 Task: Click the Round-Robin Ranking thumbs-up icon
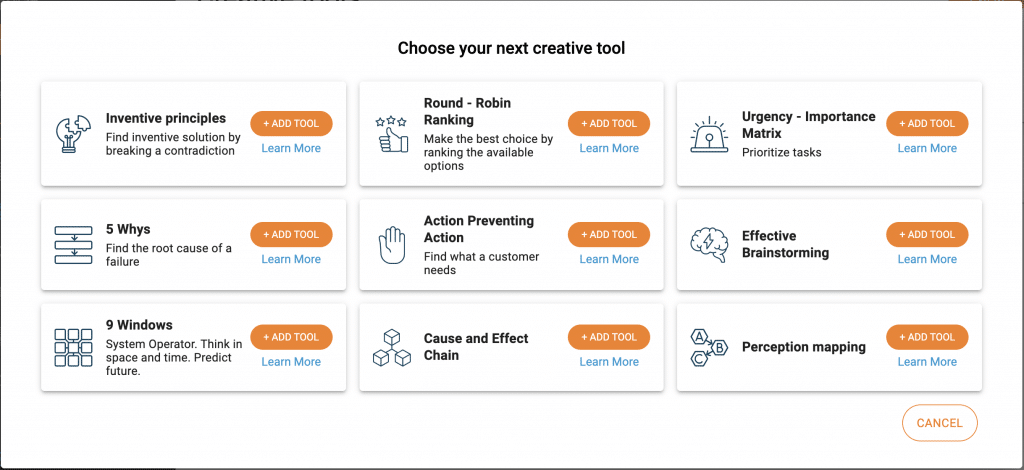(392, 134)
